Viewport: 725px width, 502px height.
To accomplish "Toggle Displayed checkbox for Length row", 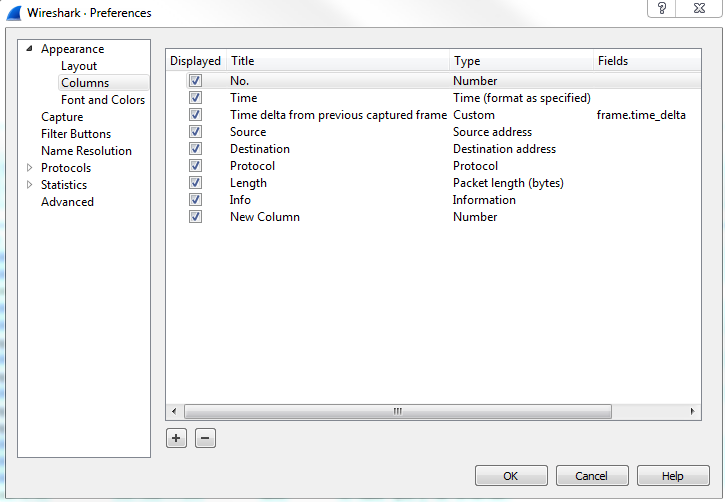I will tap(195, 183).
